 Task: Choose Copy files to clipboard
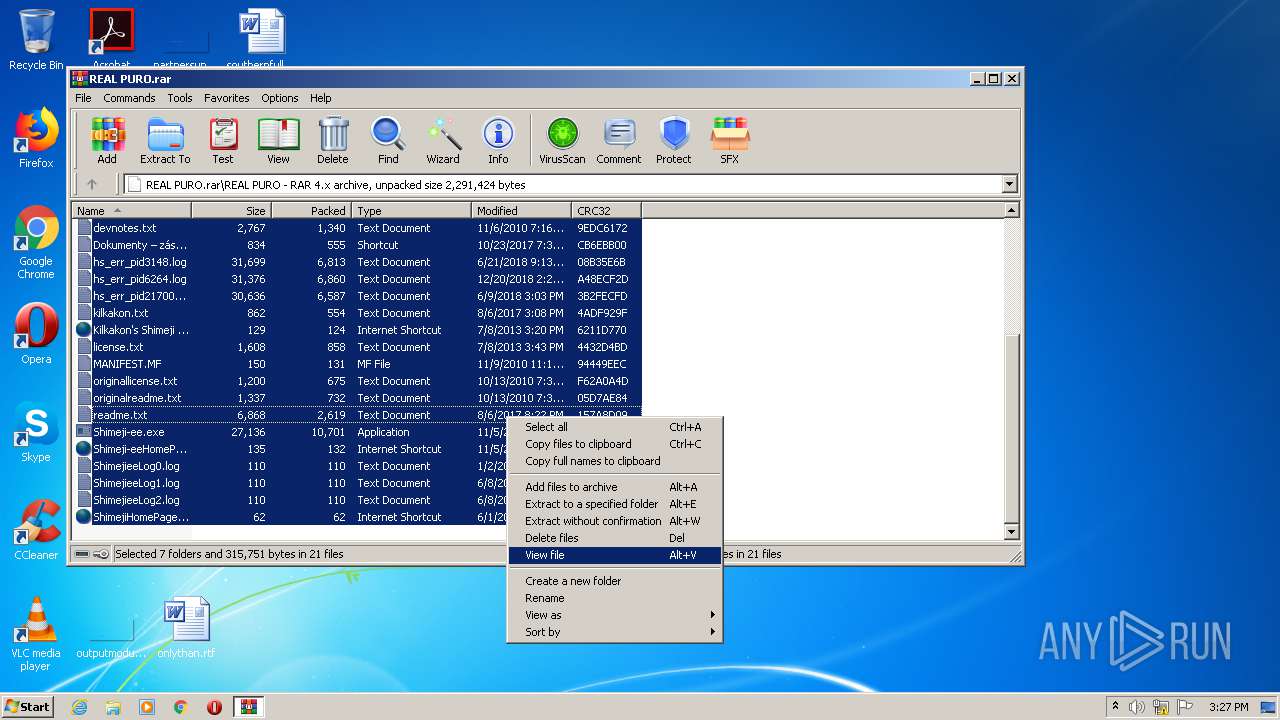tap(614, 444)
